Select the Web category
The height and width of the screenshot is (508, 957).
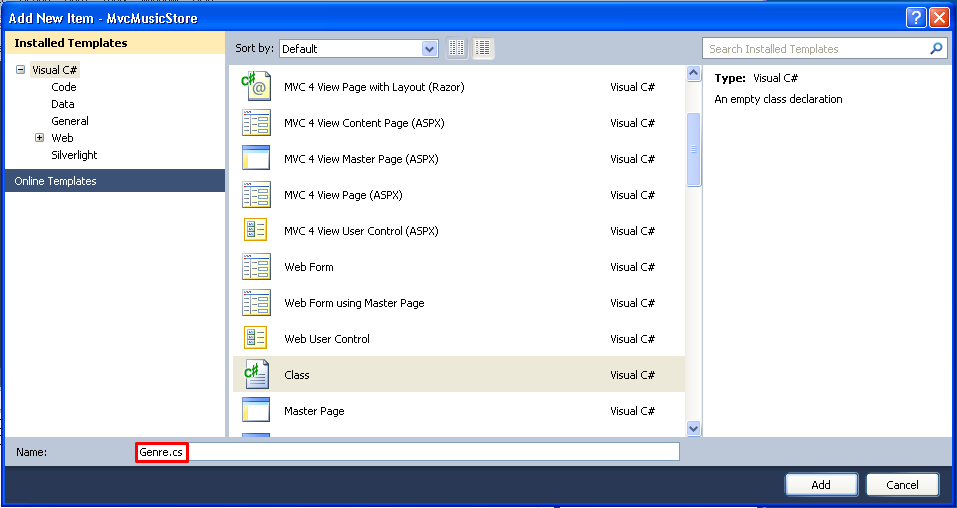pyautogui.click(x=62, y=138)
